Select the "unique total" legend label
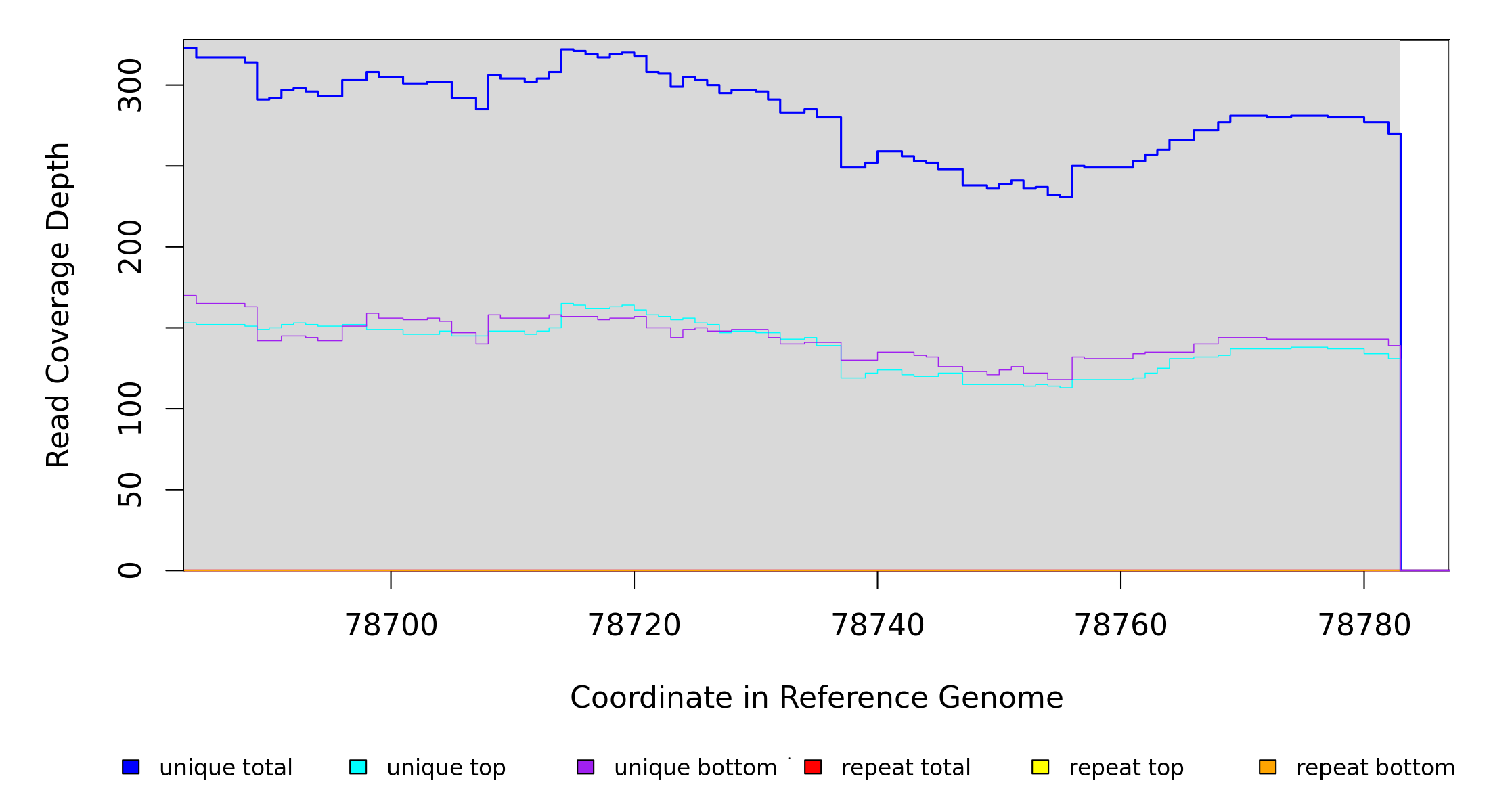The image size is (1489, 812). [x=225, y=768]
